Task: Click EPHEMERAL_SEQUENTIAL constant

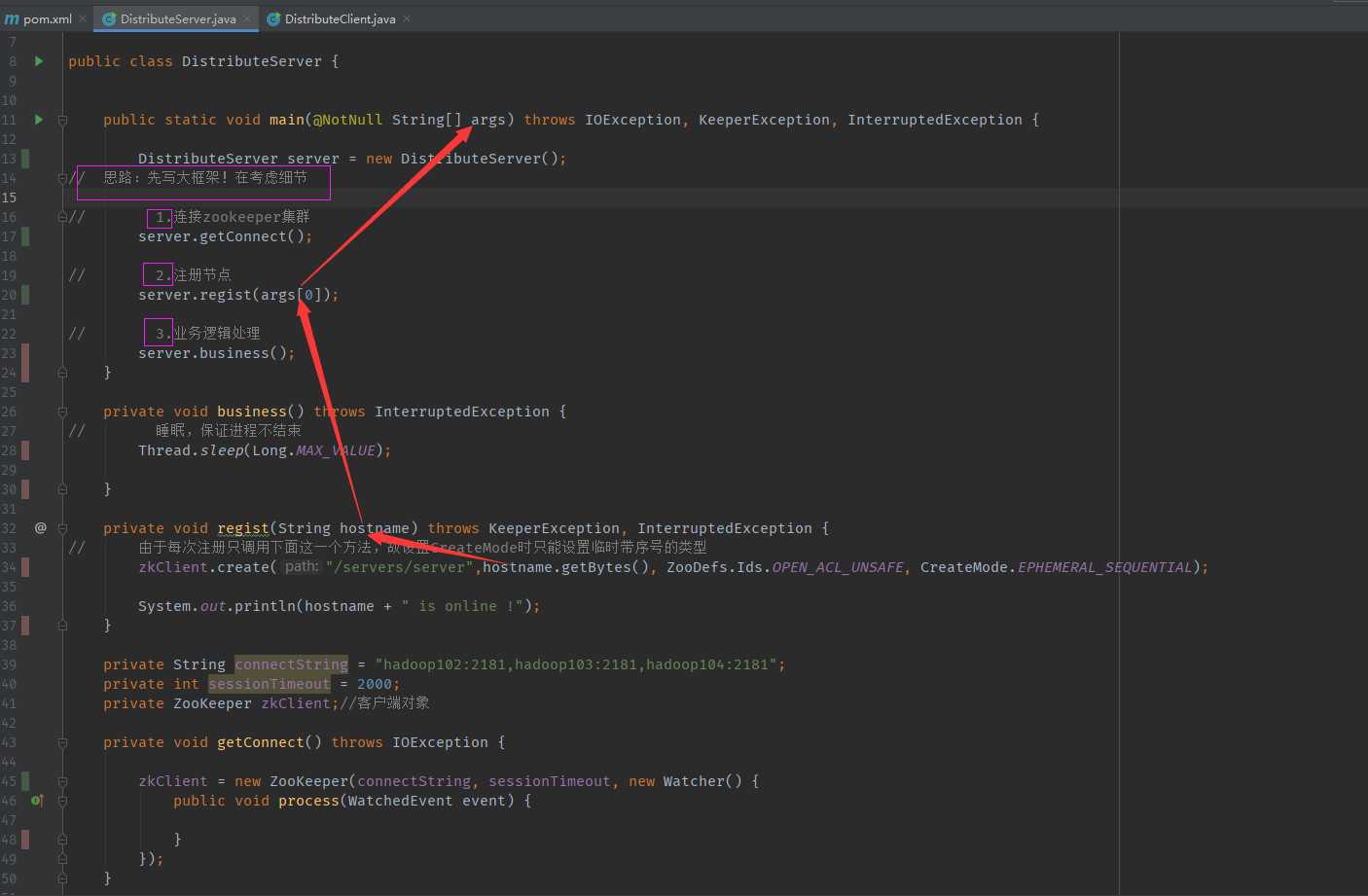Action: [1105, 566]
